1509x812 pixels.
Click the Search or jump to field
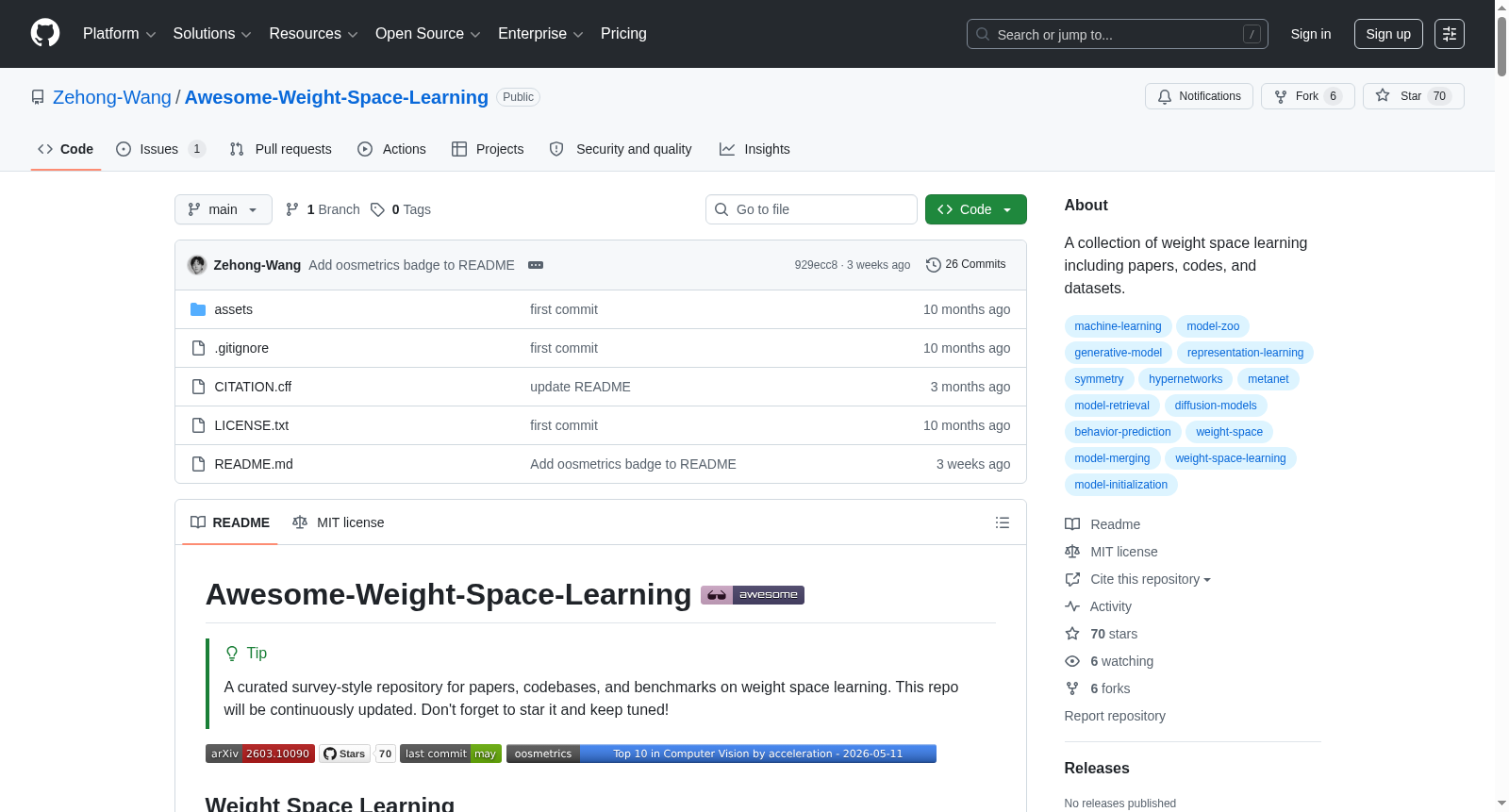[x=1118, y=34]
